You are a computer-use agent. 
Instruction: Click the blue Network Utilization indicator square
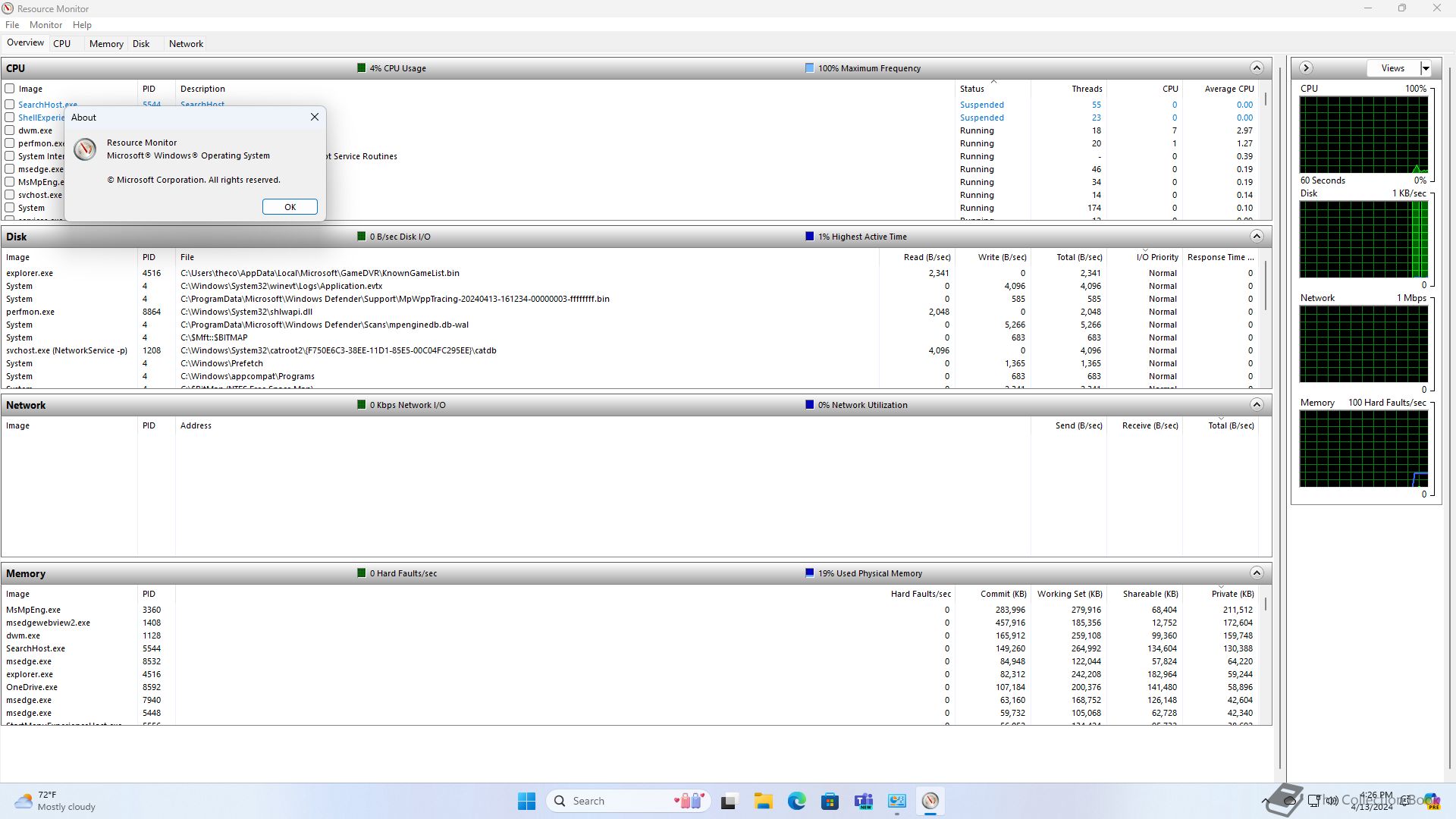809,404
